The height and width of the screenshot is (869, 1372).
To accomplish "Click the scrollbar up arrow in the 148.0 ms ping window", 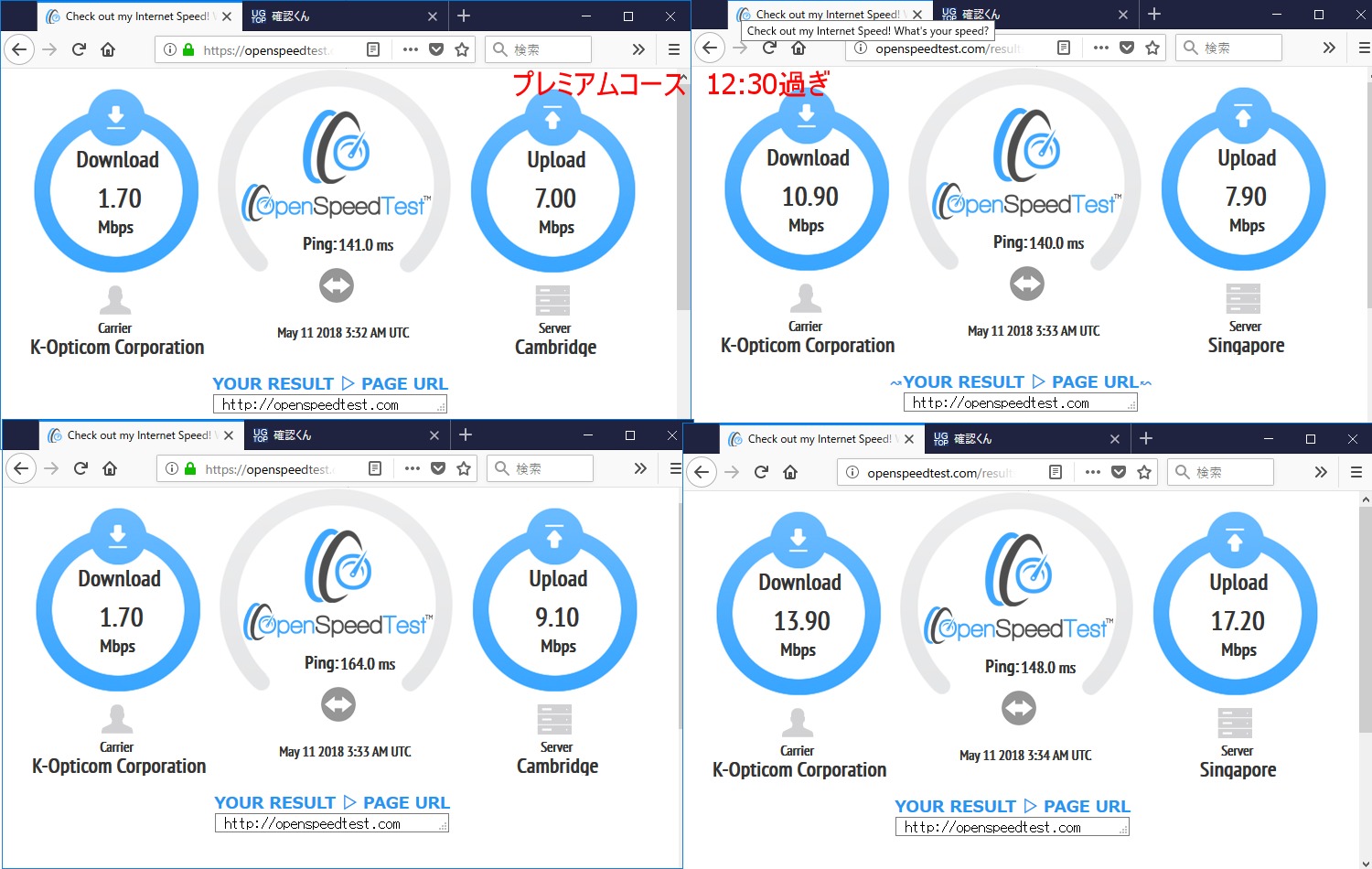I will point(1365,499).
